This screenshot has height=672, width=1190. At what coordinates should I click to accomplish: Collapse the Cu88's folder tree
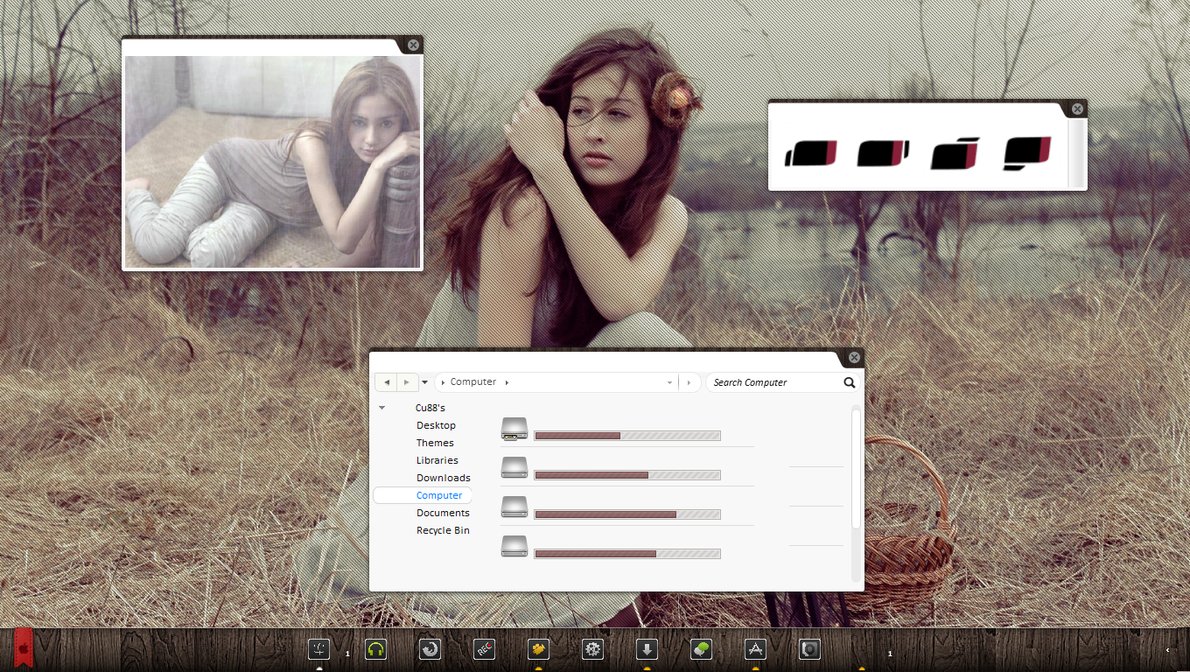pos(382,408)
